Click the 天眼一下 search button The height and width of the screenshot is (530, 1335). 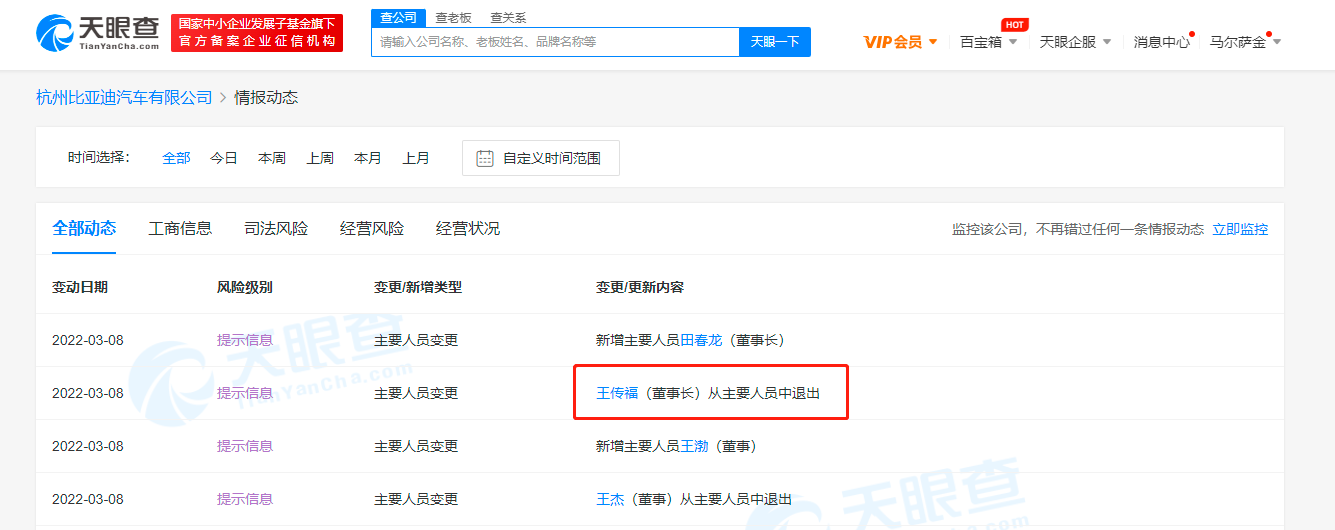click(x=775, y=42)
